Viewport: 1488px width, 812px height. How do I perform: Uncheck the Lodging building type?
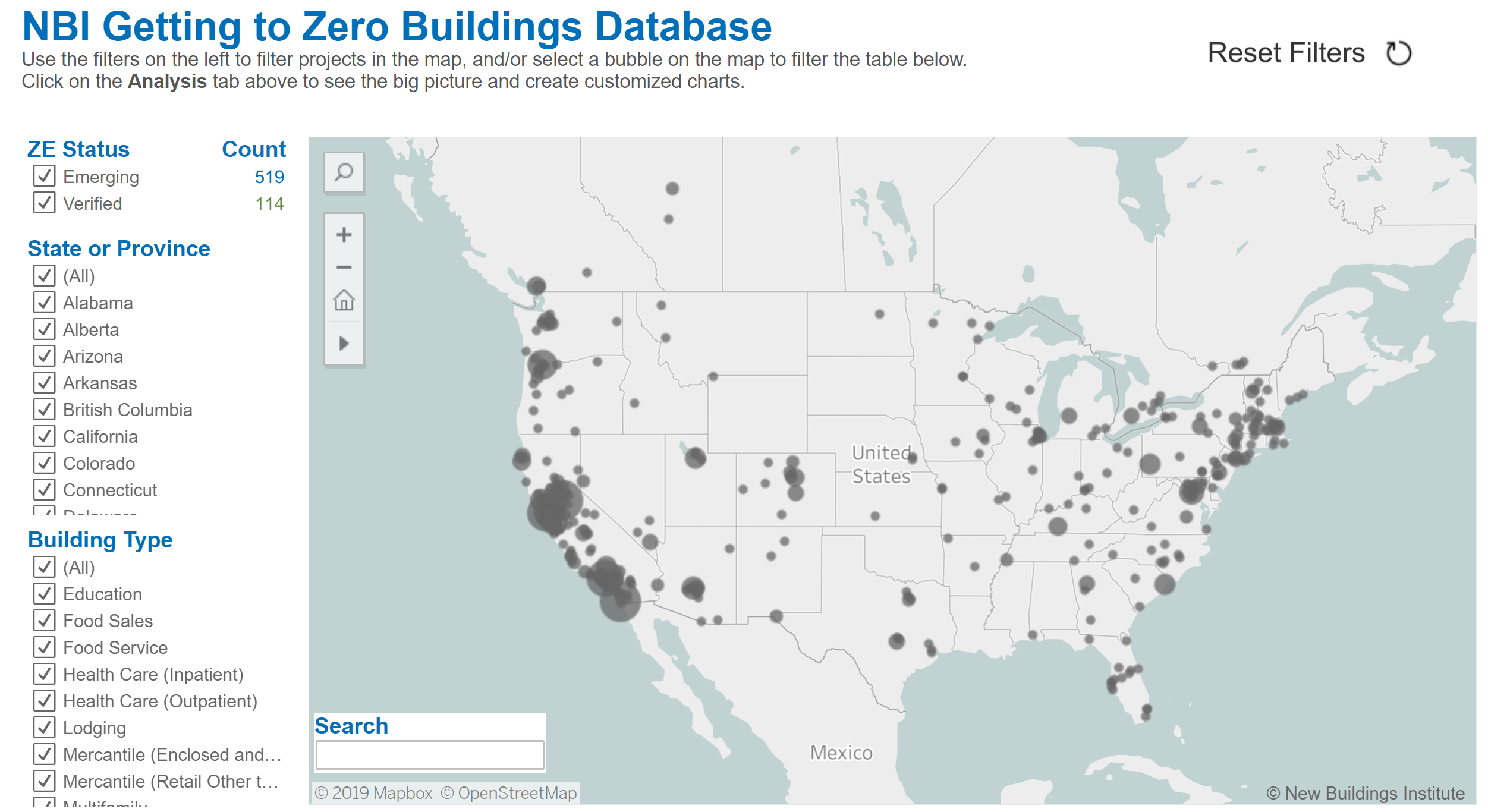click(x=44, y=728)
